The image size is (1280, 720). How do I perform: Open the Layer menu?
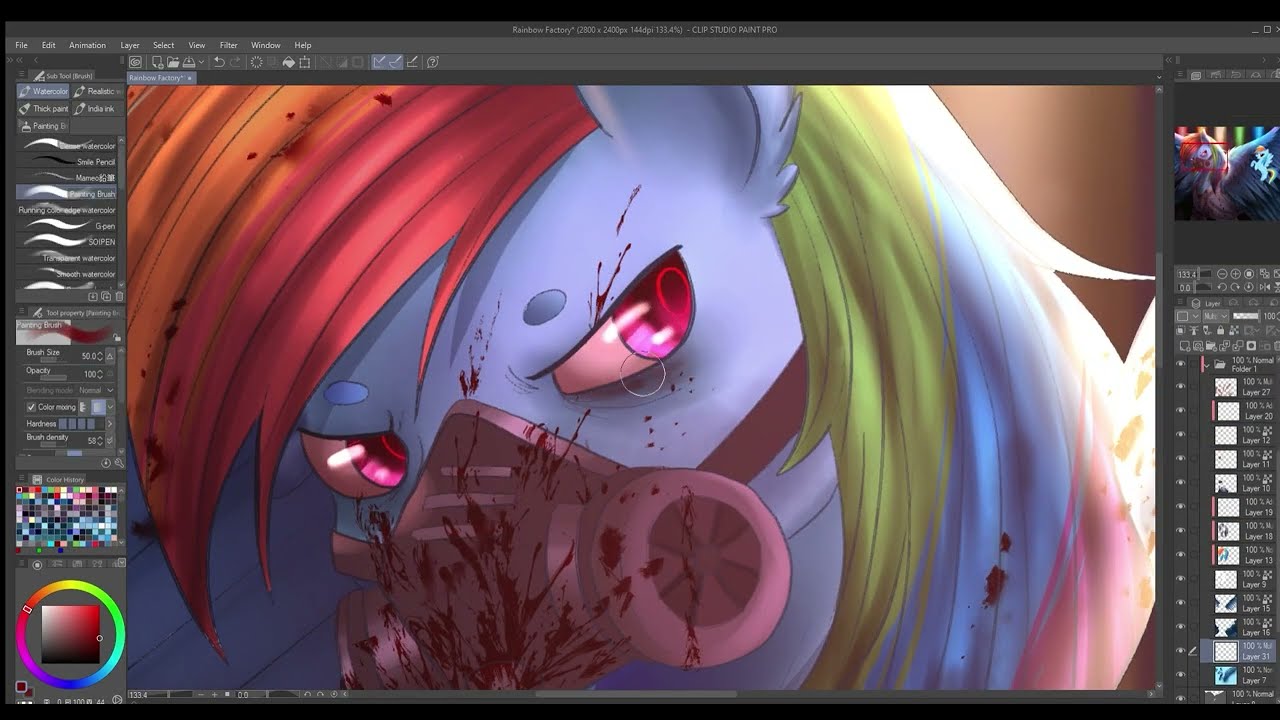(x=130, y=45)
